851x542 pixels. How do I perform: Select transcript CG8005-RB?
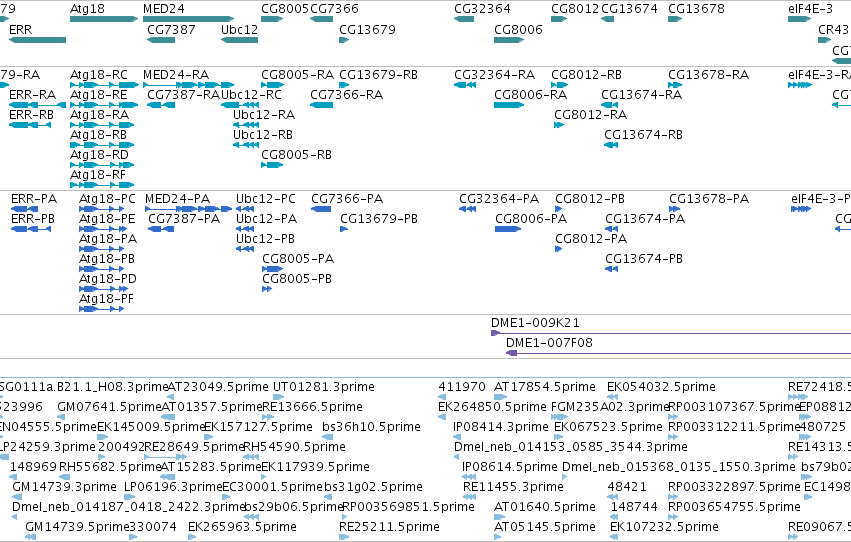296,155
